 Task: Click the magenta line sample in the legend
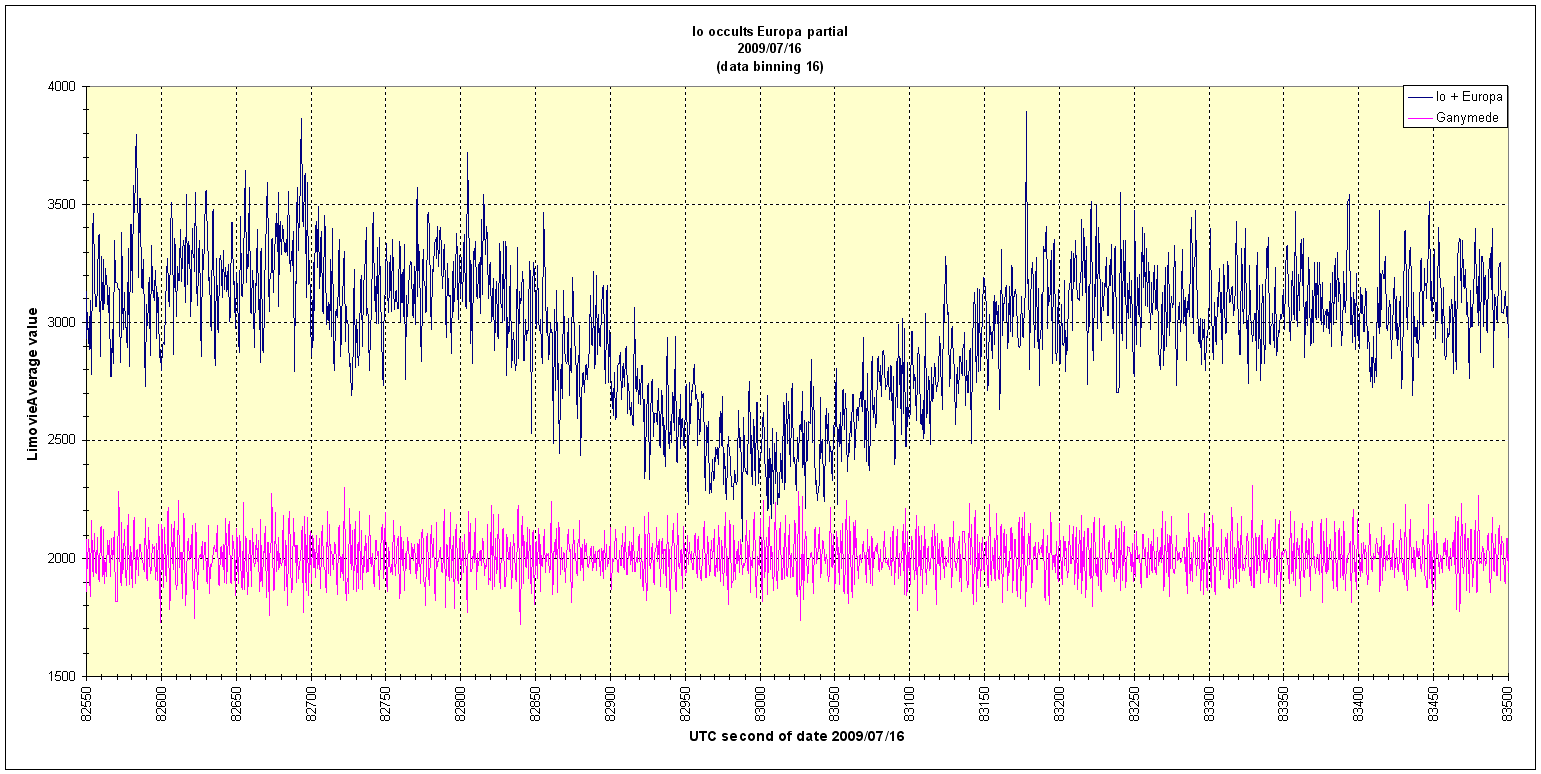coord(1420,118)
